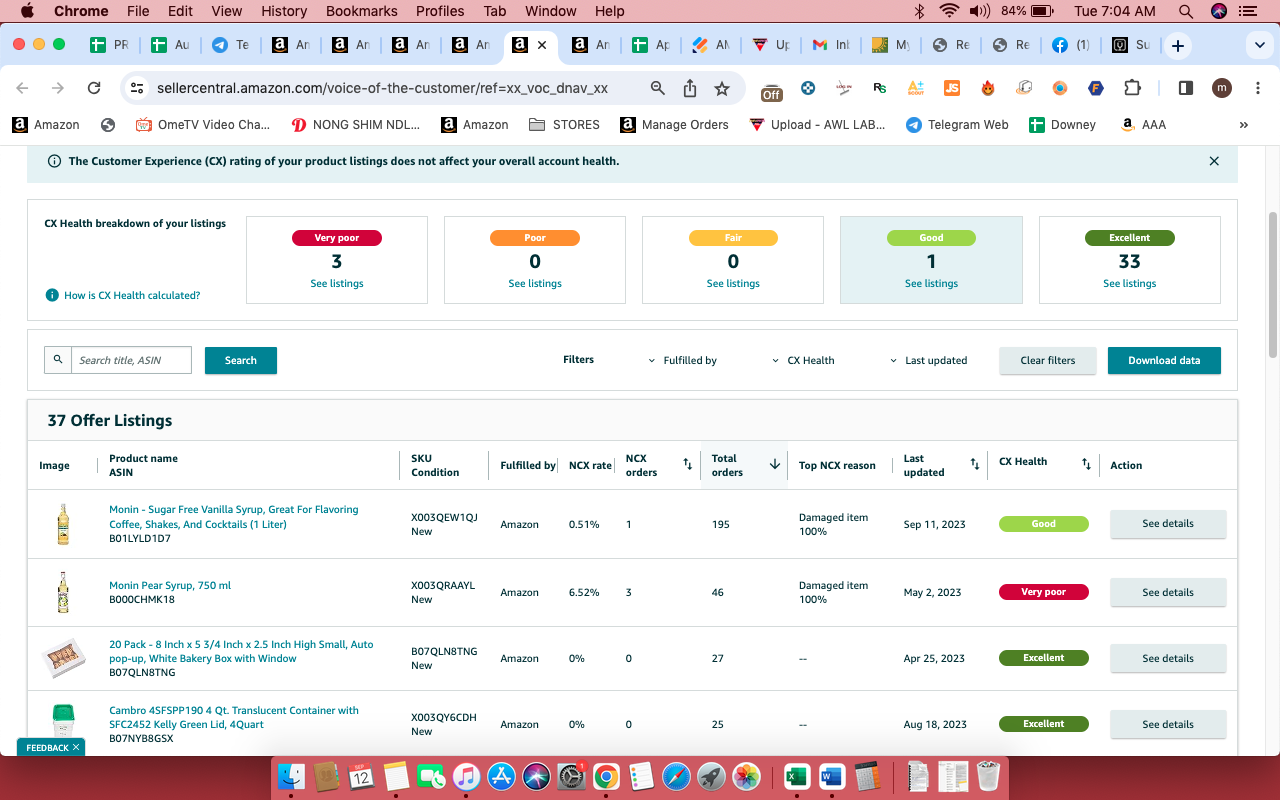The width and height of the screenshot is (1280, 800).
Task: Click the Monin Vanilla Syrup thumbnail
Action: 63,524
